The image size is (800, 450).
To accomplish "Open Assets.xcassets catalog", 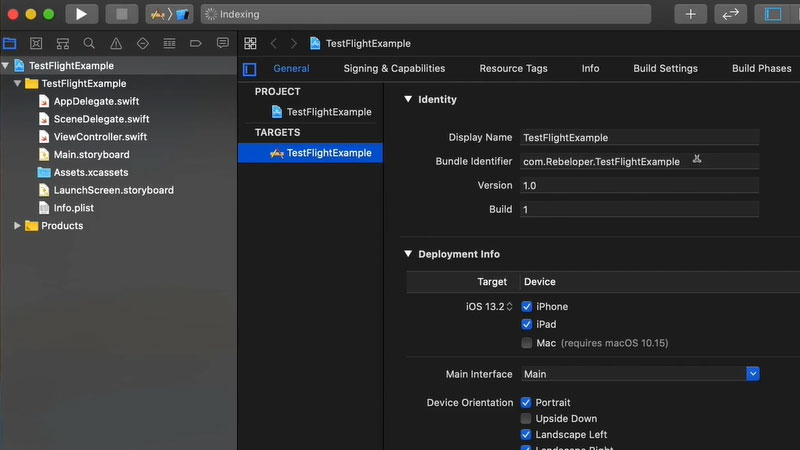I will [x=91, y=172].
